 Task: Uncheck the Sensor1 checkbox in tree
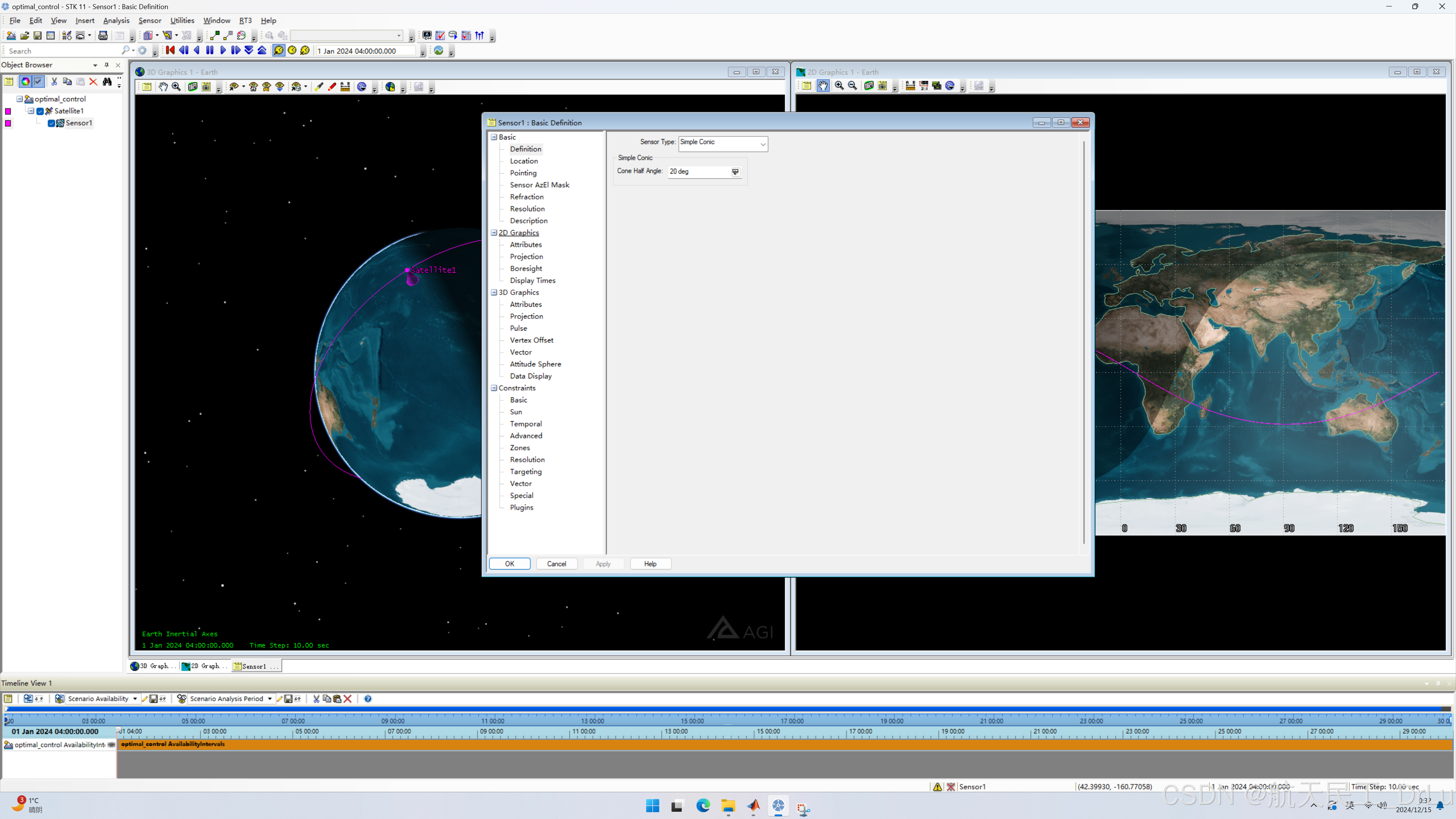point(52,123)
